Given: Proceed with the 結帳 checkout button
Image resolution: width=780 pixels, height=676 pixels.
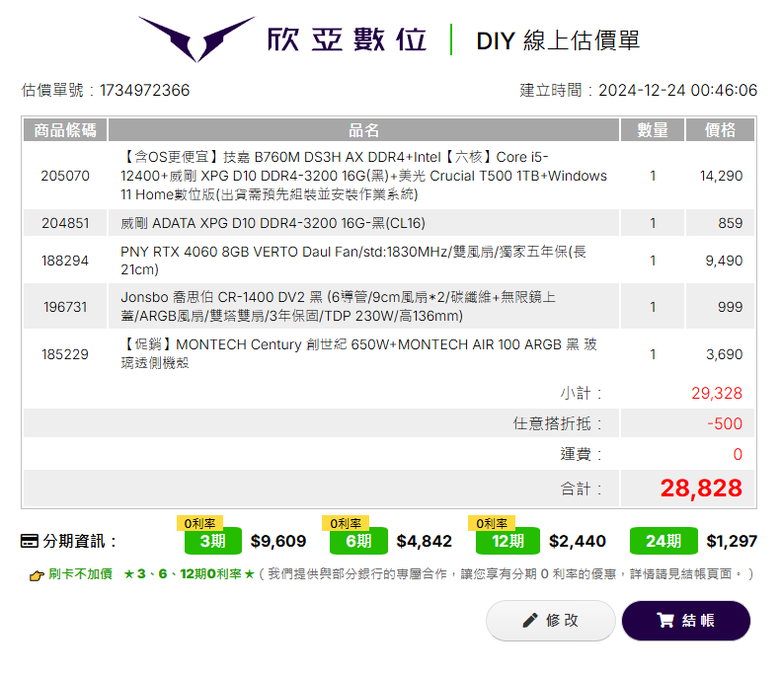Looking at the screenshot, I should click(x=686, y=620).
